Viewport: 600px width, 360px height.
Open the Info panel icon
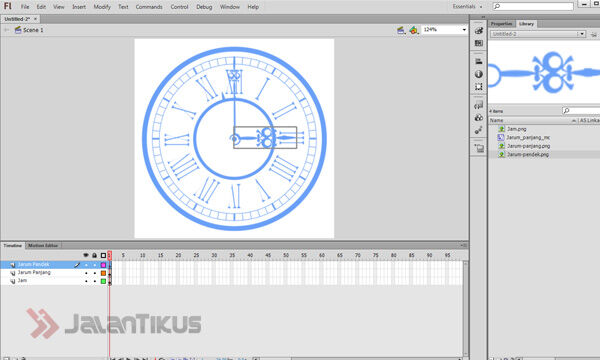[x=479, y=74]
